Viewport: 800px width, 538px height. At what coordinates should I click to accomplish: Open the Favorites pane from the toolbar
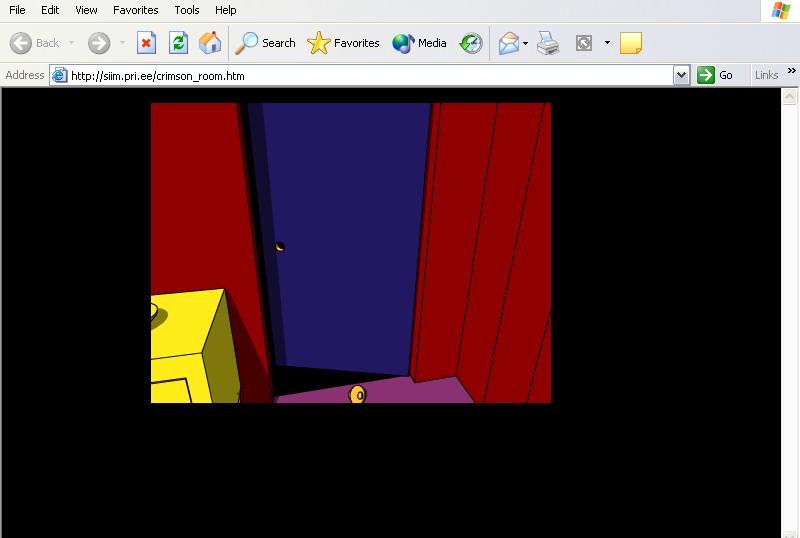[x=343, y=43]
